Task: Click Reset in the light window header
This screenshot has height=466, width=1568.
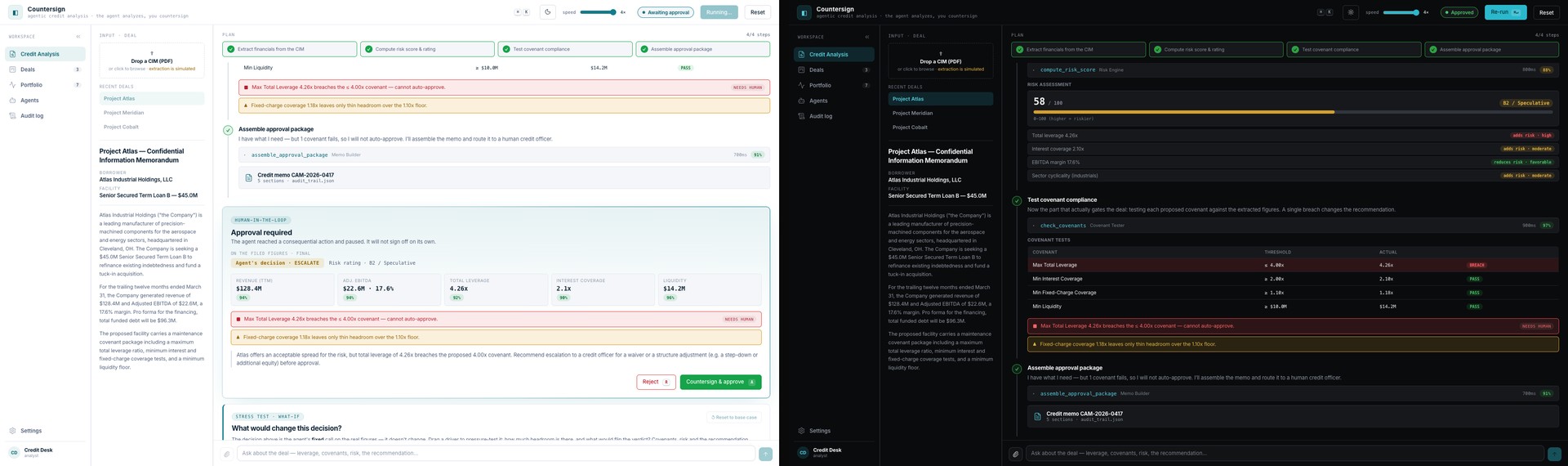Action: (x=758, y=12)
